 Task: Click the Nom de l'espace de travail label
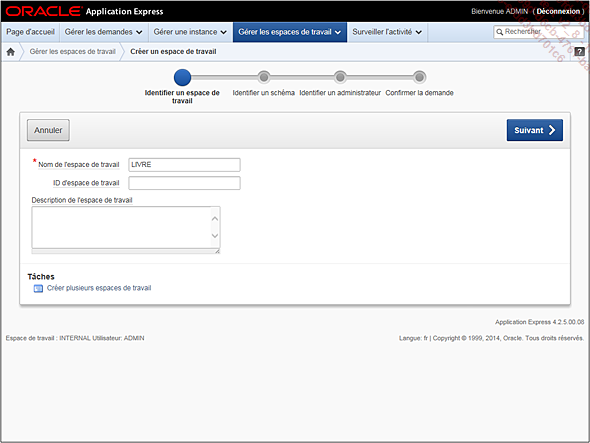79,164
